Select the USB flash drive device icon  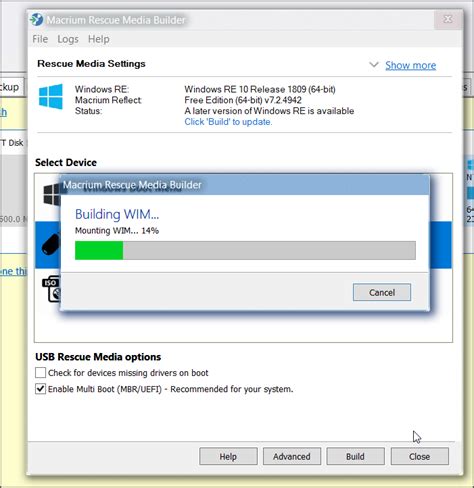pyautogui.click(x=51, y=245)
